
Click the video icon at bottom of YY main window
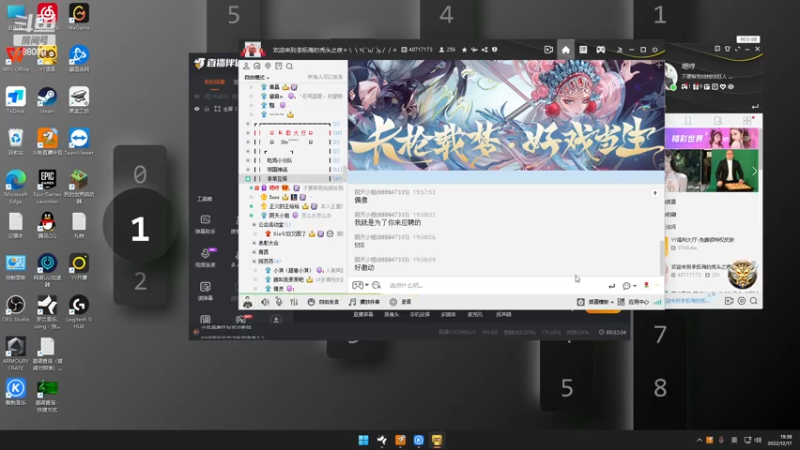[729, 301]
